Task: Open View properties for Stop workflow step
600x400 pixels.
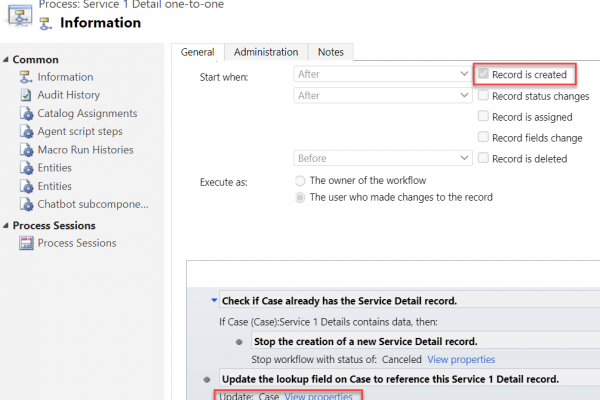Action: [461, 359]
